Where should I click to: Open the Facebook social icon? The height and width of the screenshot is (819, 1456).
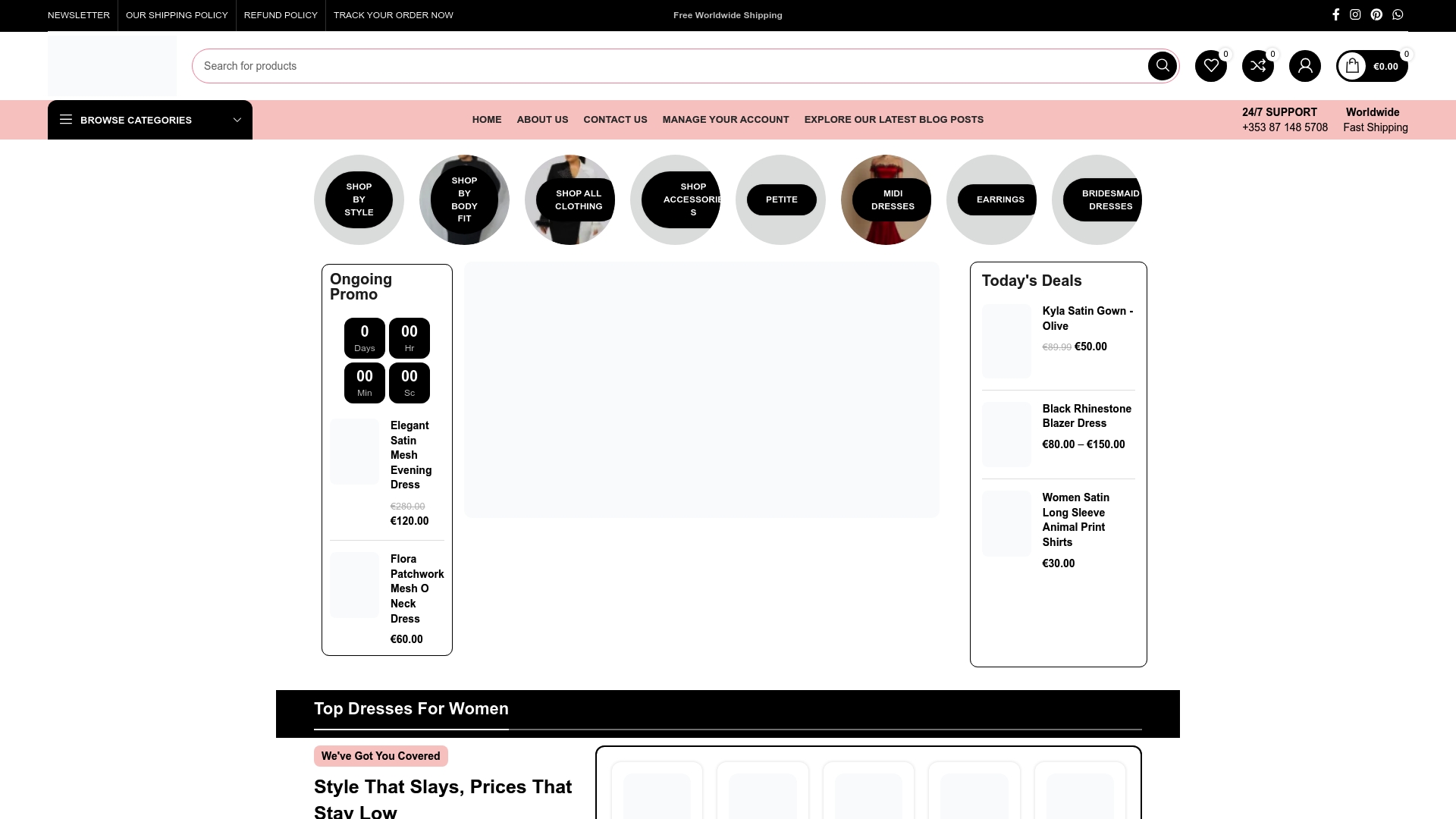[1335, 14]
